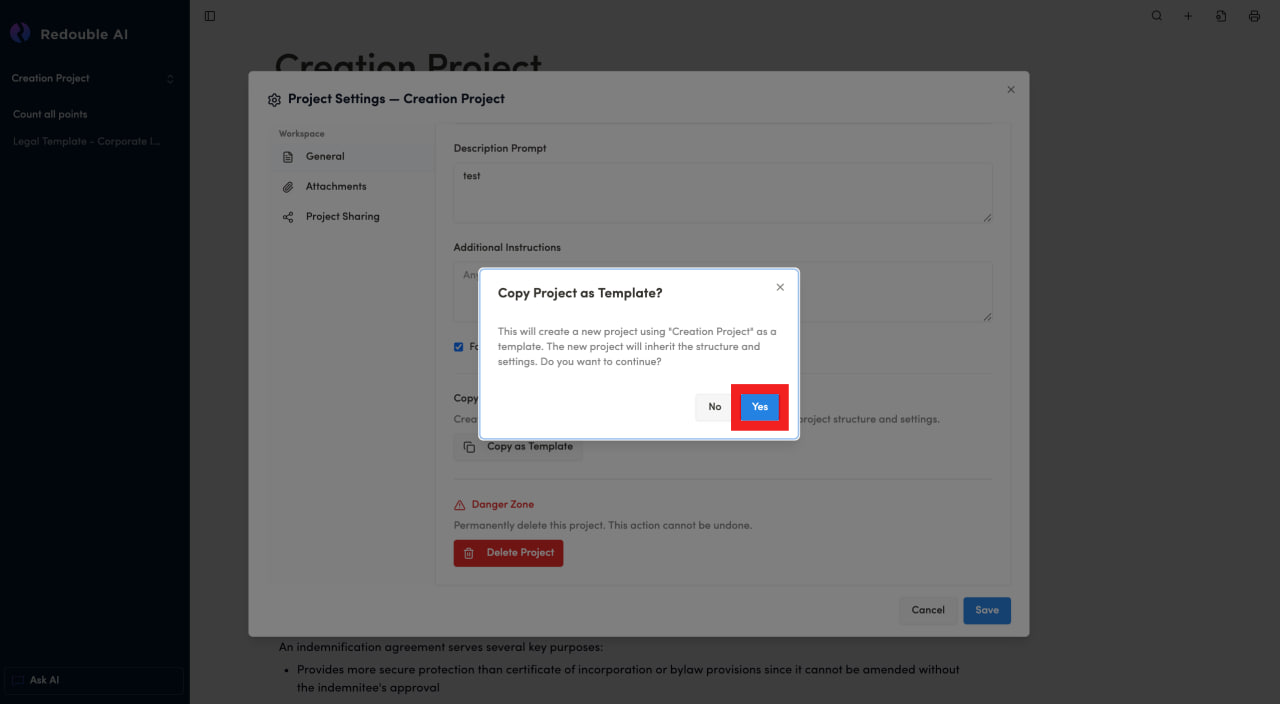The image size is (1280, 704).
Task: Close the Project Settings window
Action: [1010, 90]
